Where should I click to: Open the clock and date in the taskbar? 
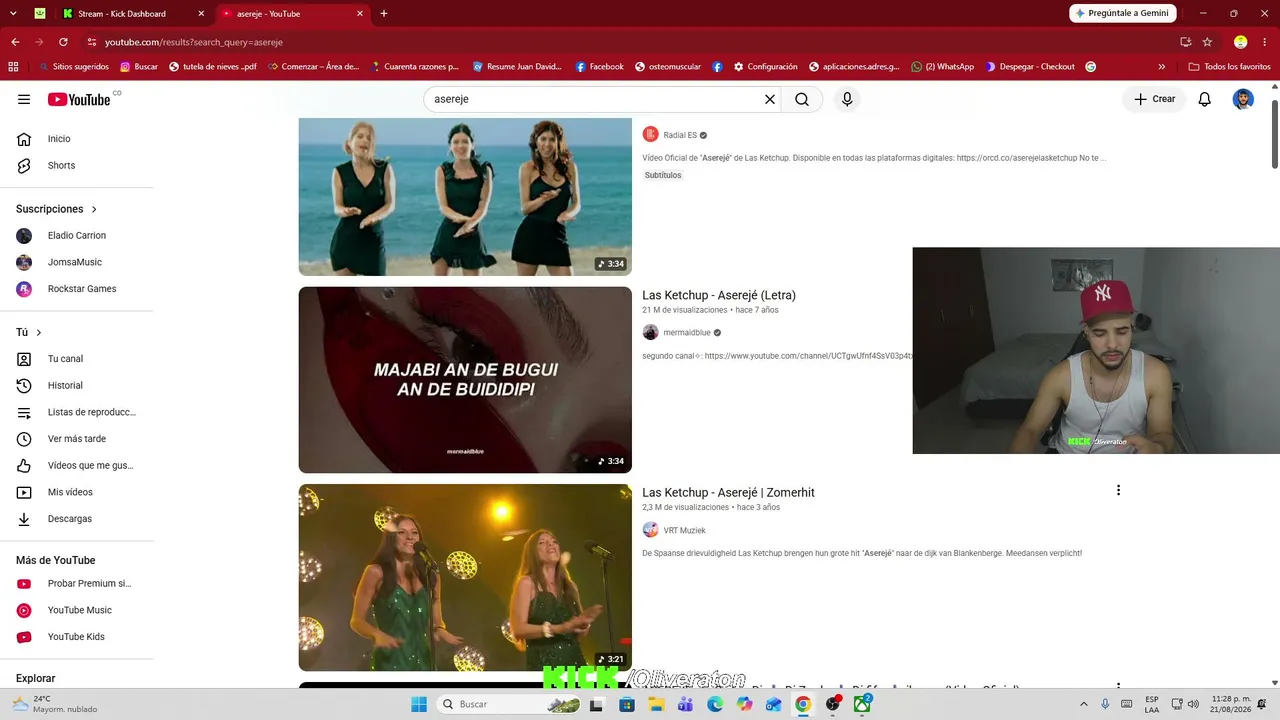[x=1231, y=704]
